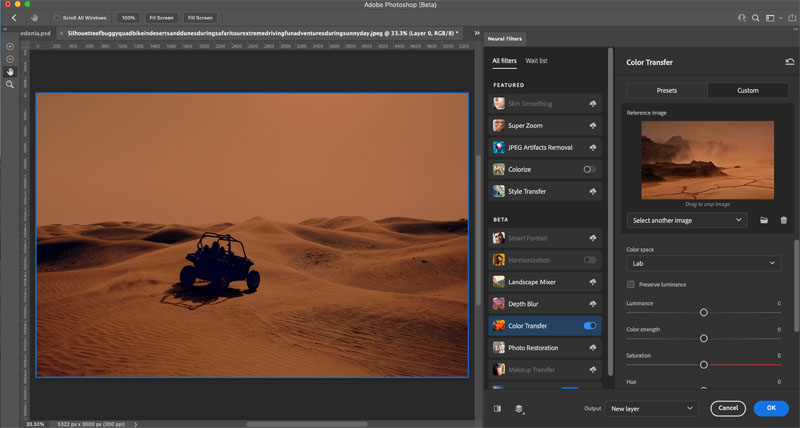Click the before/after preview icon at bottom

497,409
